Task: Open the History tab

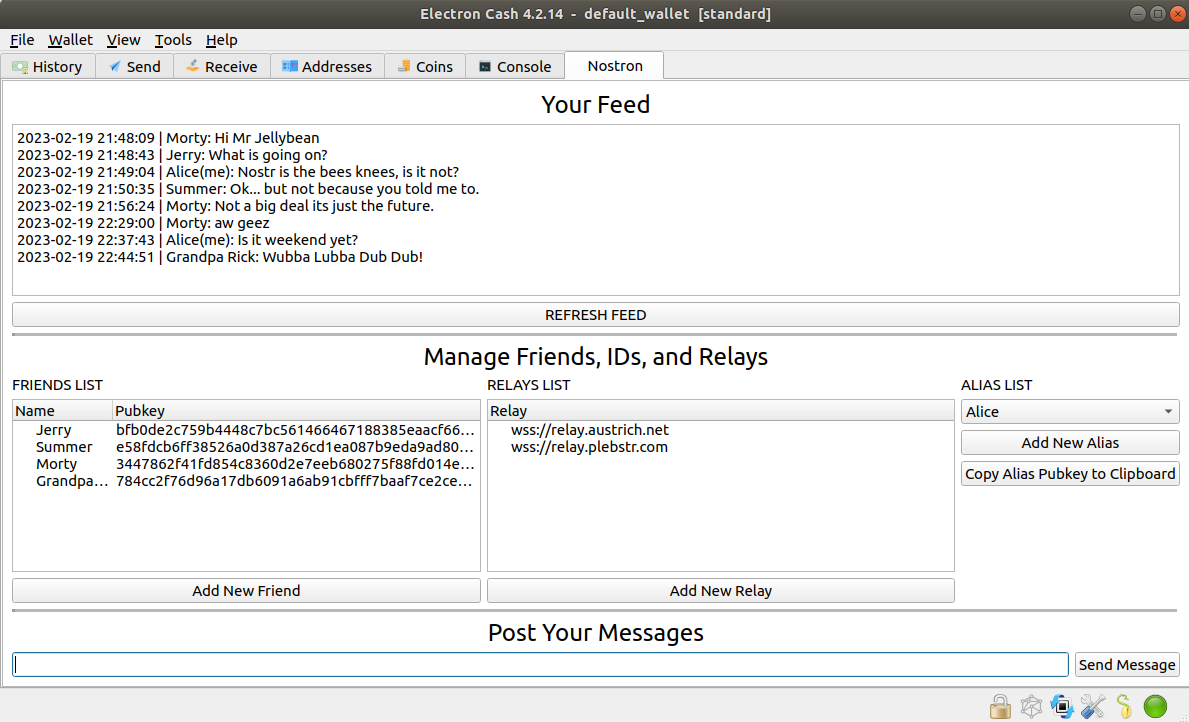Action: 47,67
